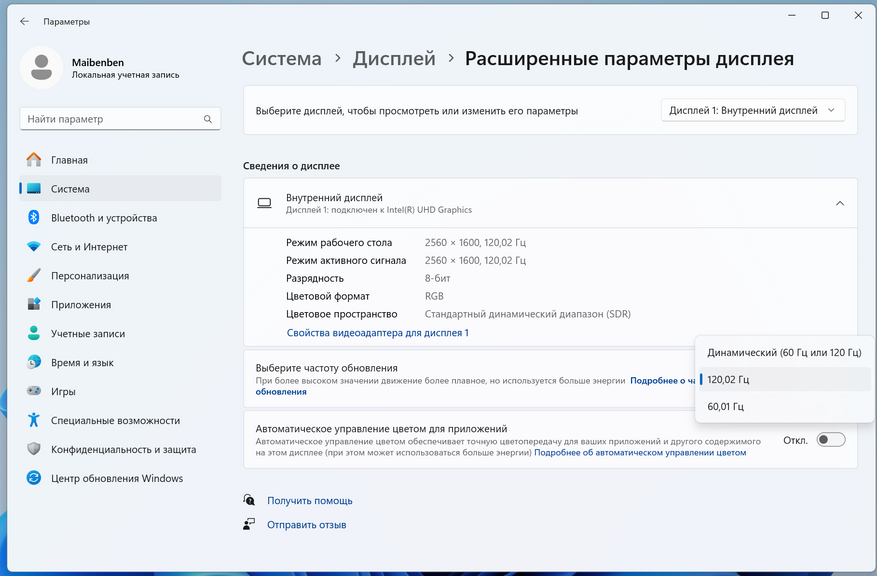The height and width of the screenshot is (576, 877).
Task: Open Bluetooth и устройства section
Action: tap(120, 218)
